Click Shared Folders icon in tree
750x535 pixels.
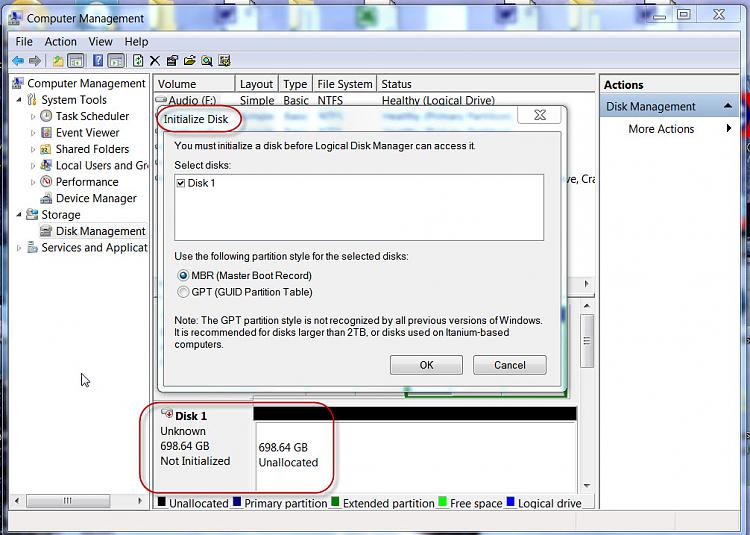[46, 149]
